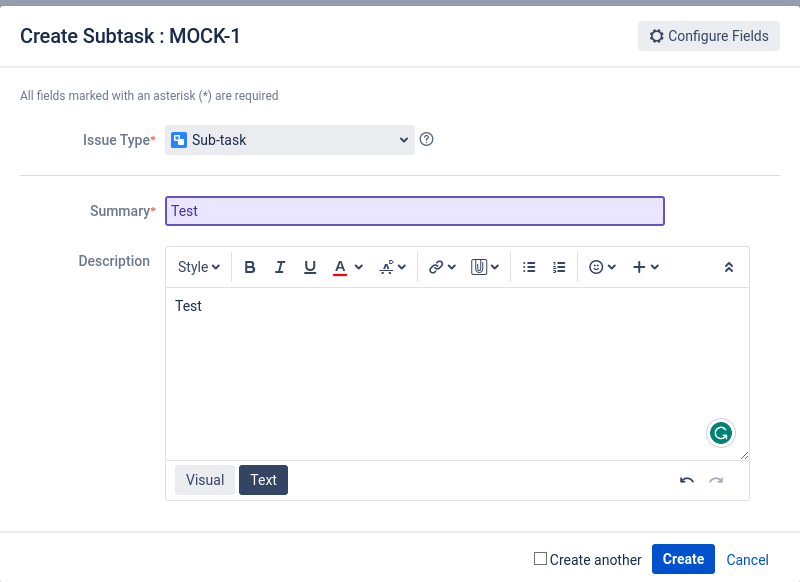
Task: Expand the link options dropdown arrow
Action: 452,267
